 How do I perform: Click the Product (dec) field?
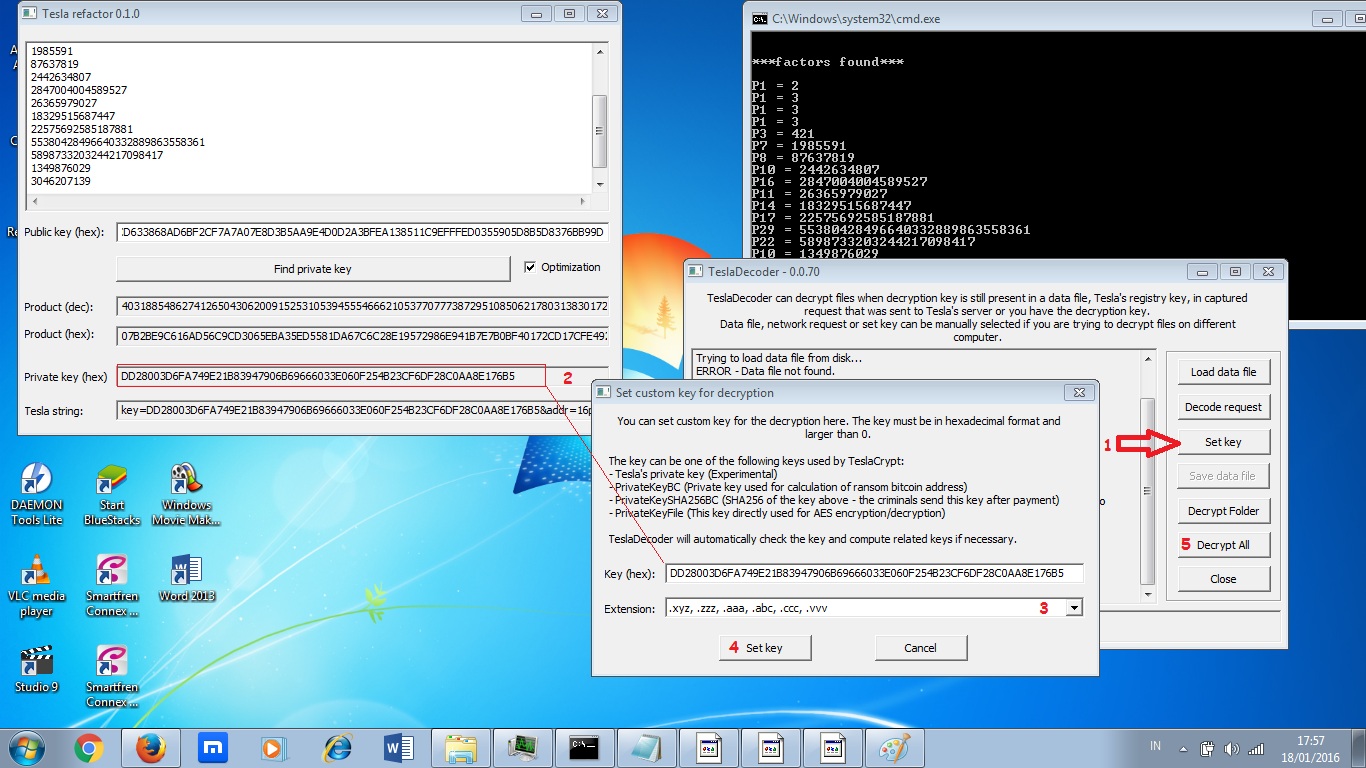point(362,307)
